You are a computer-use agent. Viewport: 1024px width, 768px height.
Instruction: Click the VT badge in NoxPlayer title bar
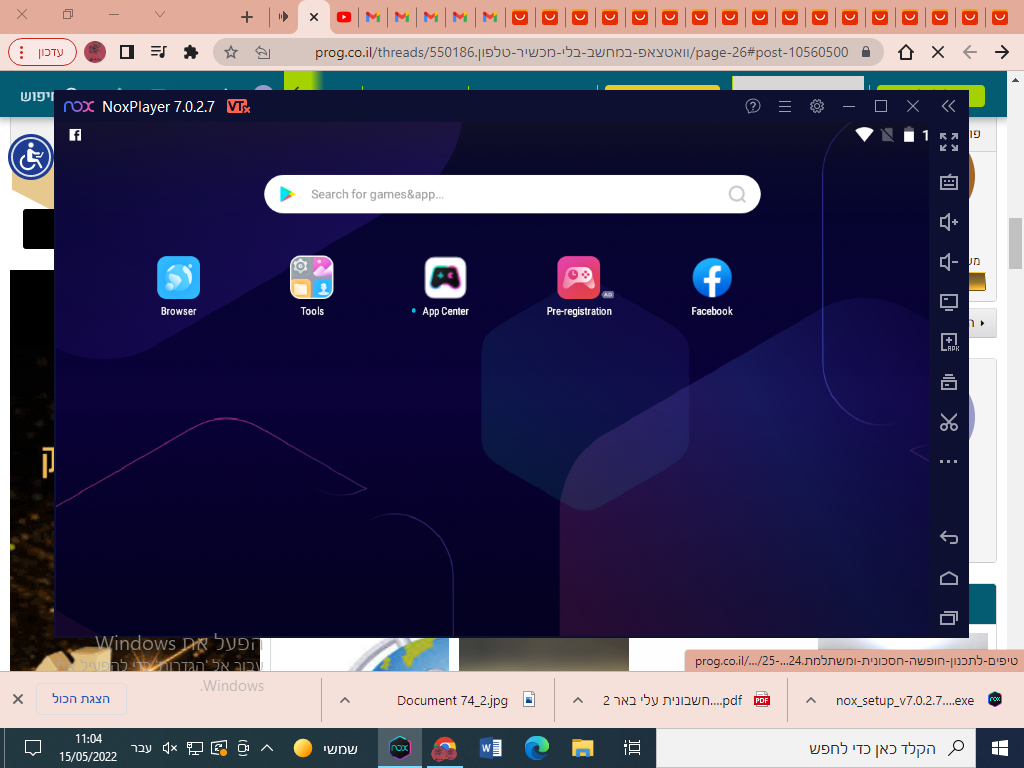click(238, 106)
